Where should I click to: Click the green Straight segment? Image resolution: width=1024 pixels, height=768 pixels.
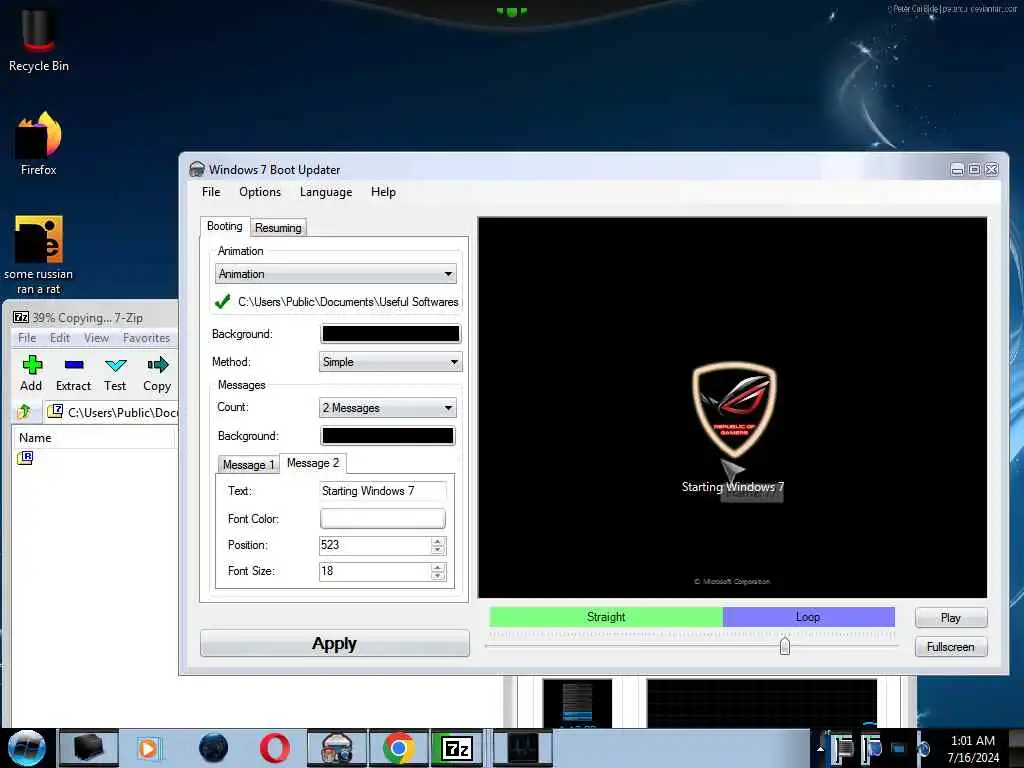pos(606,617)
